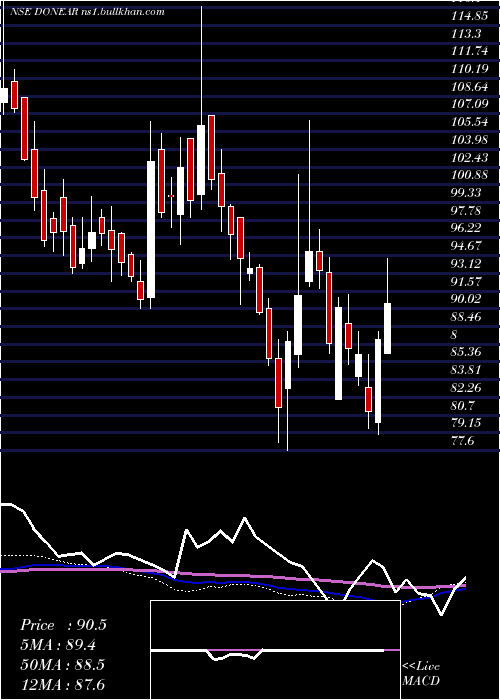This screenshot has width=500, height=700.
Task: Select the 50MA : 88.5 value
Action: pyautogui.click(x=62, y=665)
